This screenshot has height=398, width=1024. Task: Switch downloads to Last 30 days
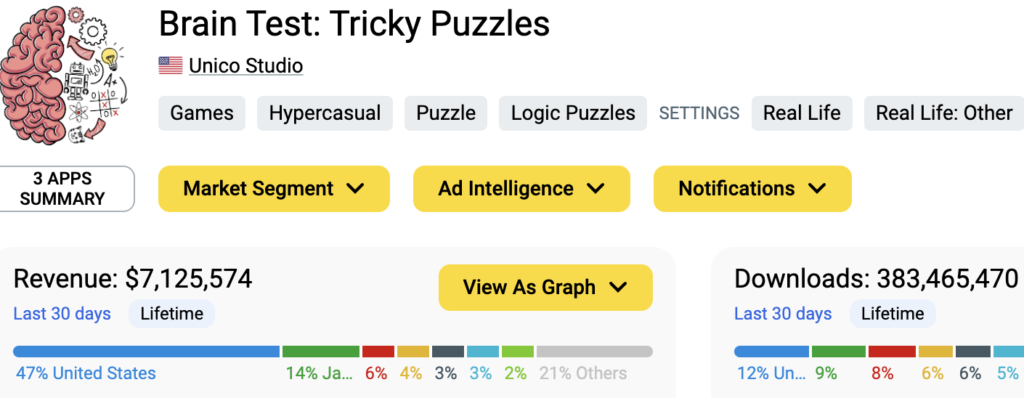pos(783,314)
